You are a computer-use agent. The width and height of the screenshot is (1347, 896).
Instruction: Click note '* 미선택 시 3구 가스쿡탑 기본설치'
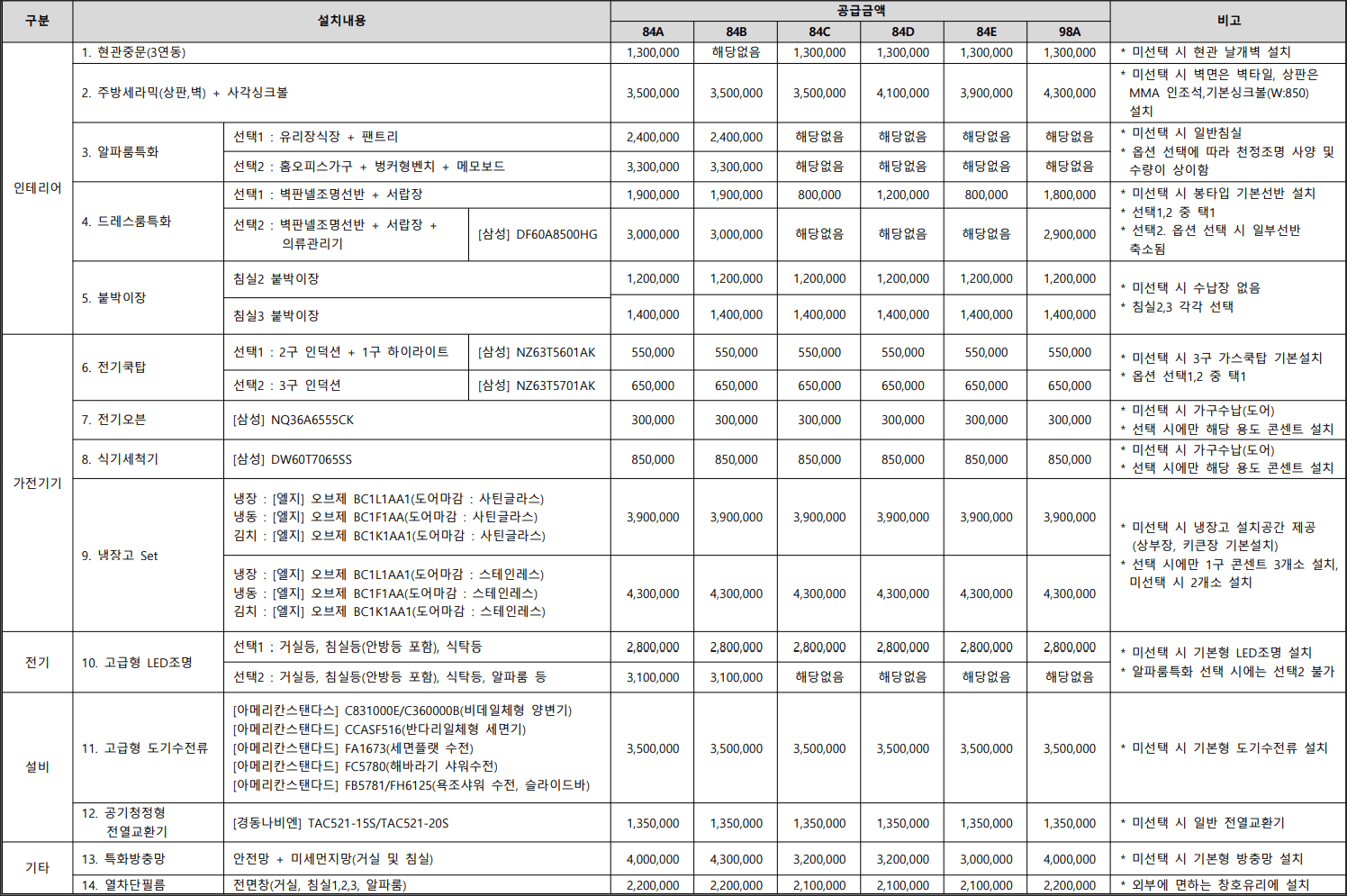pos(1222,358)
